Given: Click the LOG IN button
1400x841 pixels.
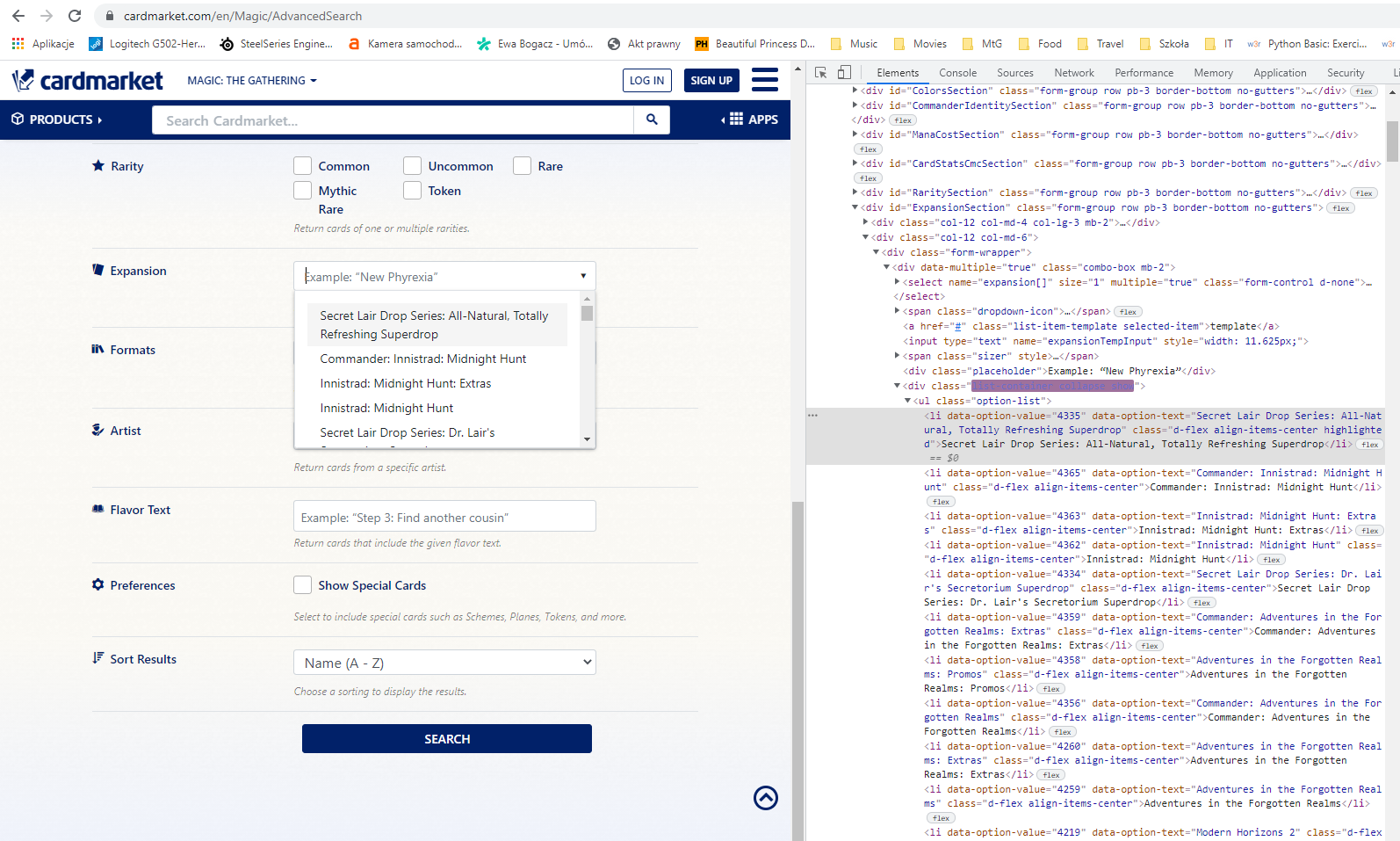Looking at the screenshot, I should click(647, 81).
